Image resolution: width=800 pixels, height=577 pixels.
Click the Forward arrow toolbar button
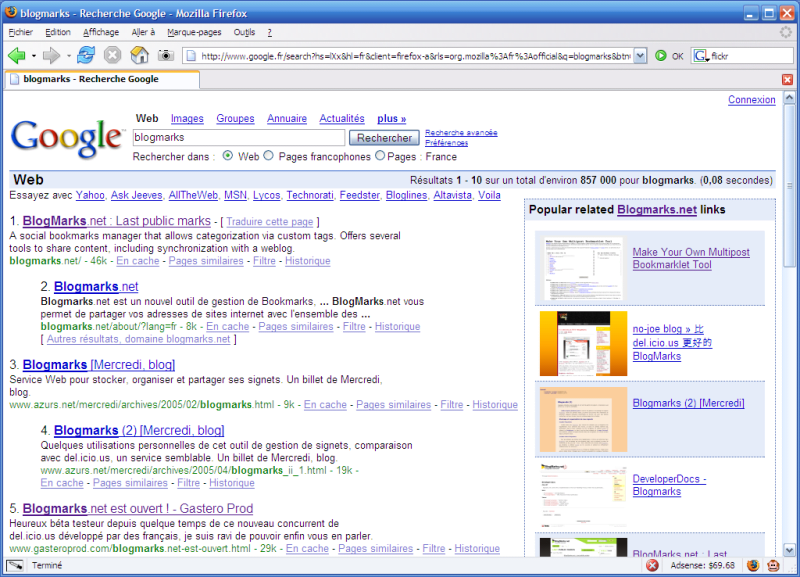point(51,55)
